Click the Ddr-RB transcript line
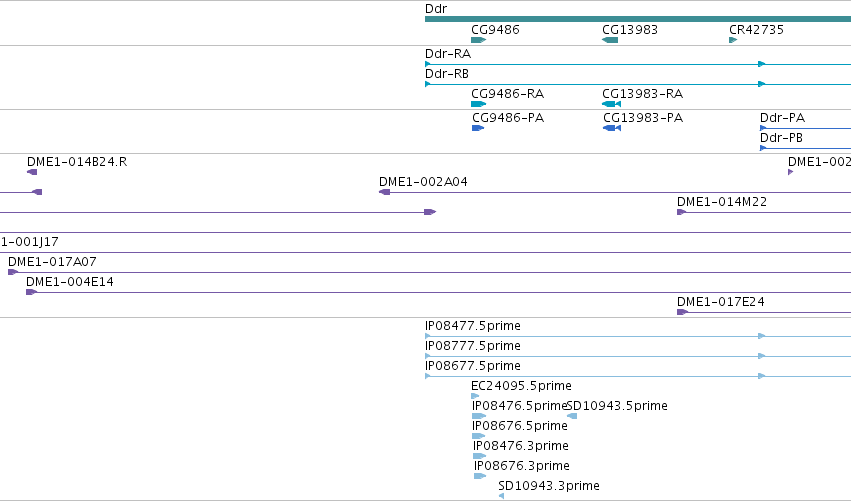Viewport: 851px width, 501px height. pyautogui.click(x=638, y=84)
